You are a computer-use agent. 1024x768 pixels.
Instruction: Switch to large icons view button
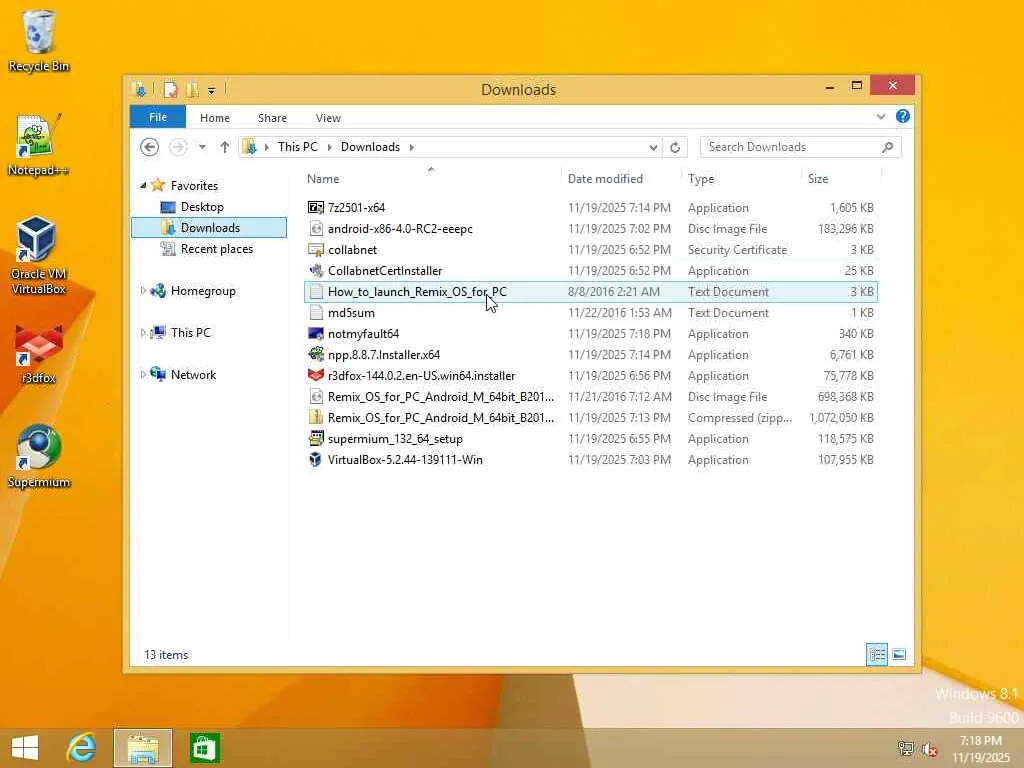point(899,654)
